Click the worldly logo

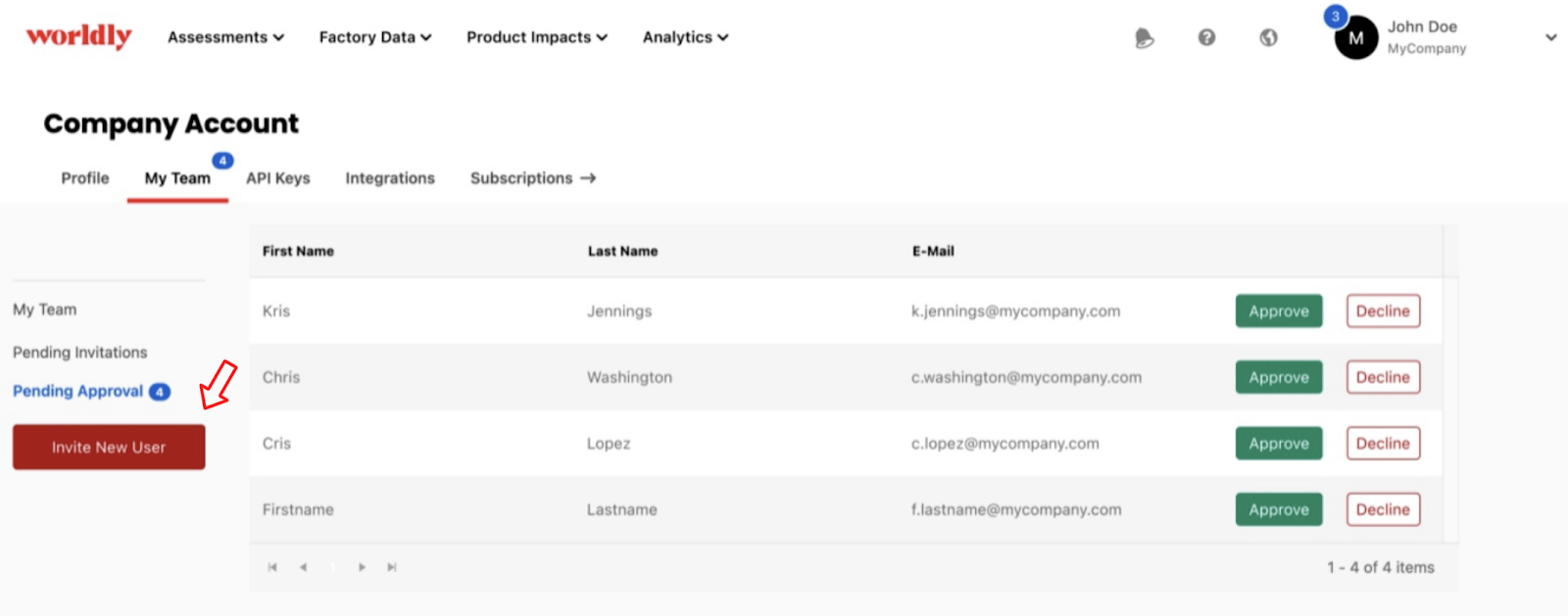(78, 36)
